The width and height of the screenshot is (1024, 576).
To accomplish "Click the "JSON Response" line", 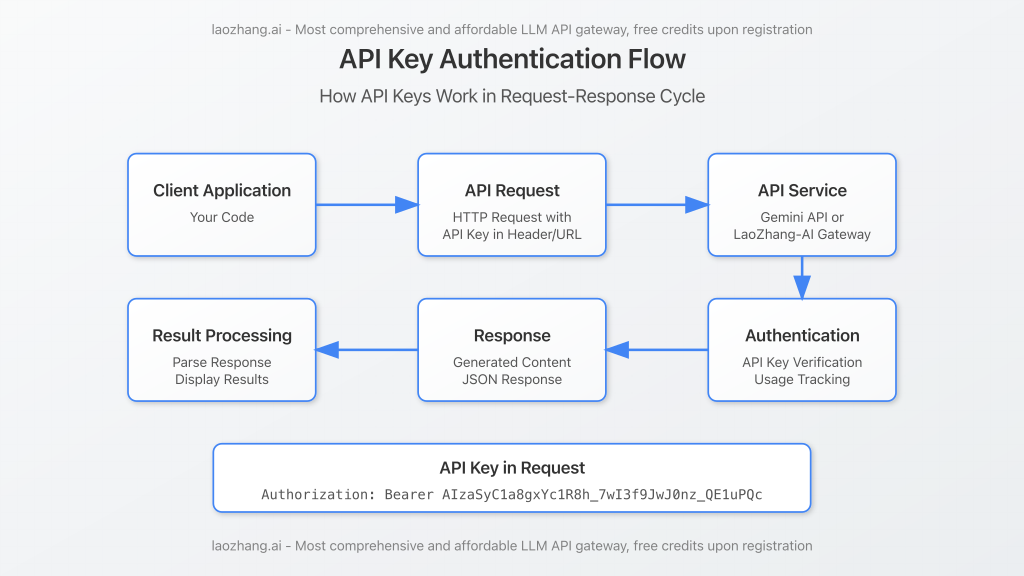I will (x=512, y=379).
